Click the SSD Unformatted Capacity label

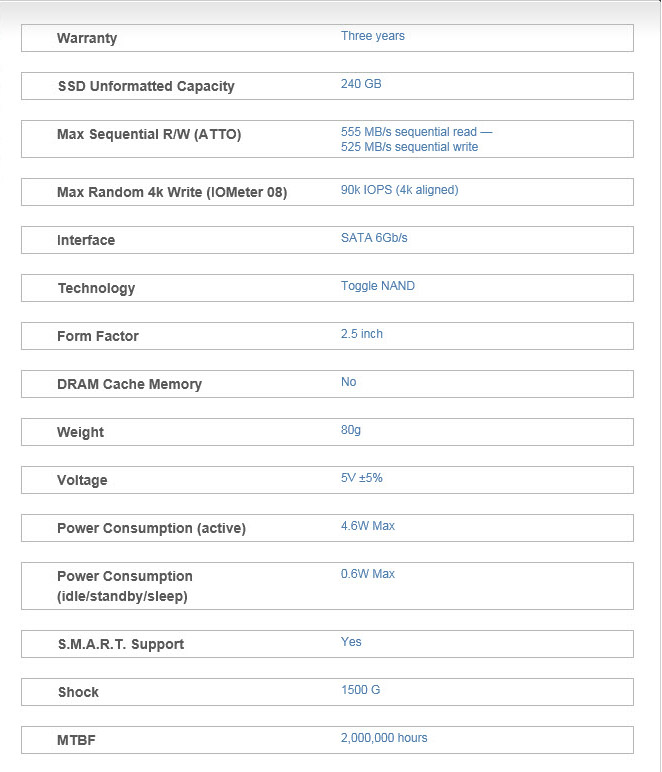[146, 86]
